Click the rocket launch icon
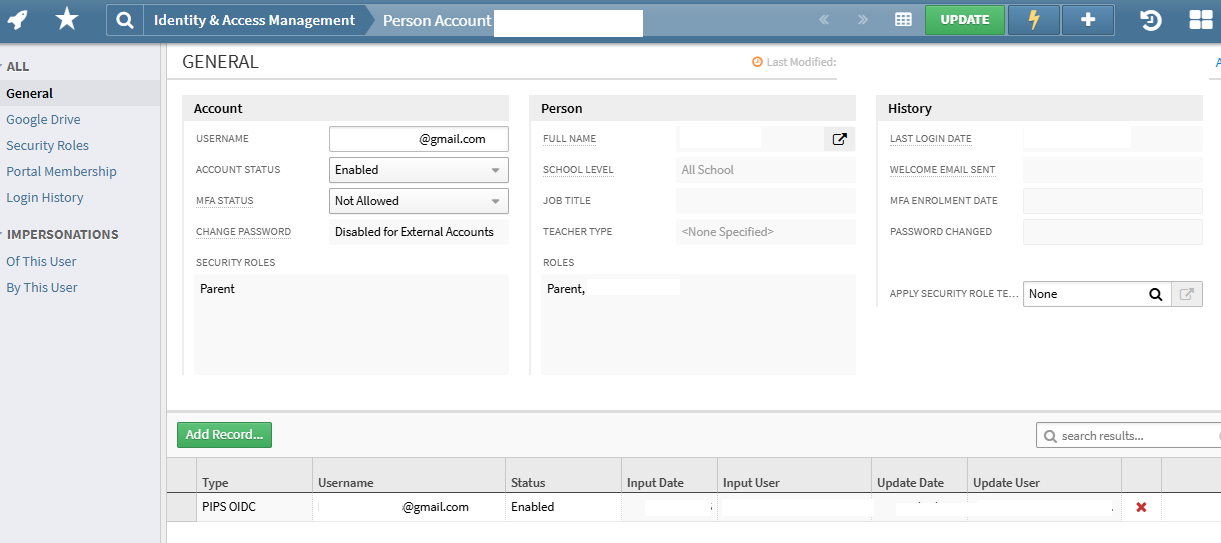This screenshot has height=543, width=1221. 17,19
